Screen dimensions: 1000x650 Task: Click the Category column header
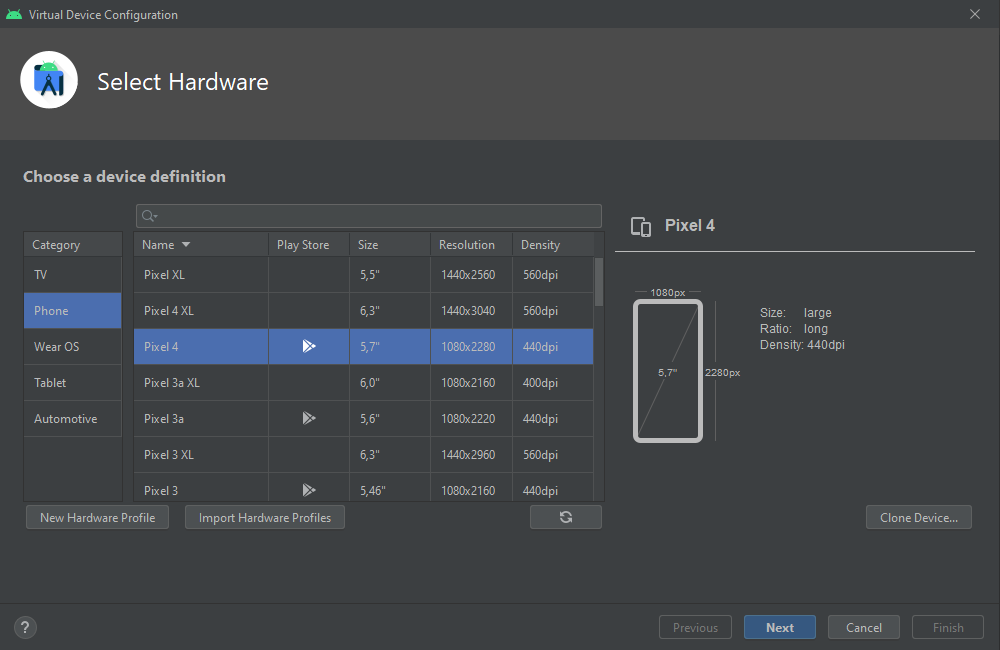[x=73, y=244]
